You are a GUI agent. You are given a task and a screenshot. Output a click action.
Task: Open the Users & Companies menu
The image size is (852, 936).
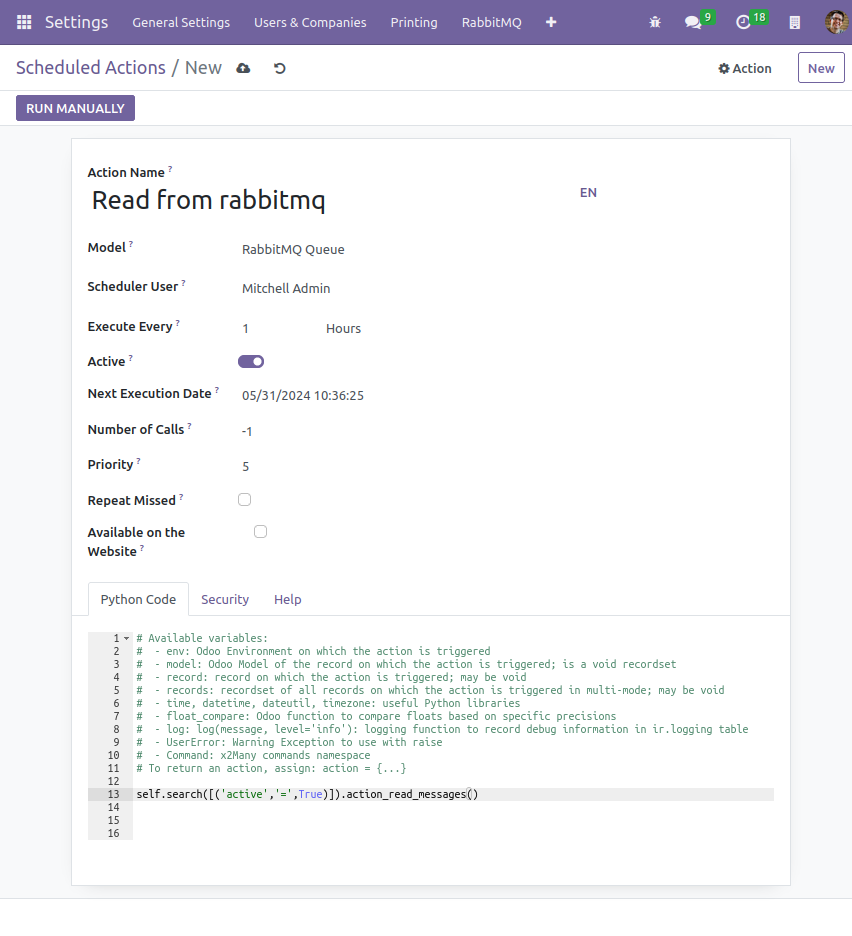(310, 22)
